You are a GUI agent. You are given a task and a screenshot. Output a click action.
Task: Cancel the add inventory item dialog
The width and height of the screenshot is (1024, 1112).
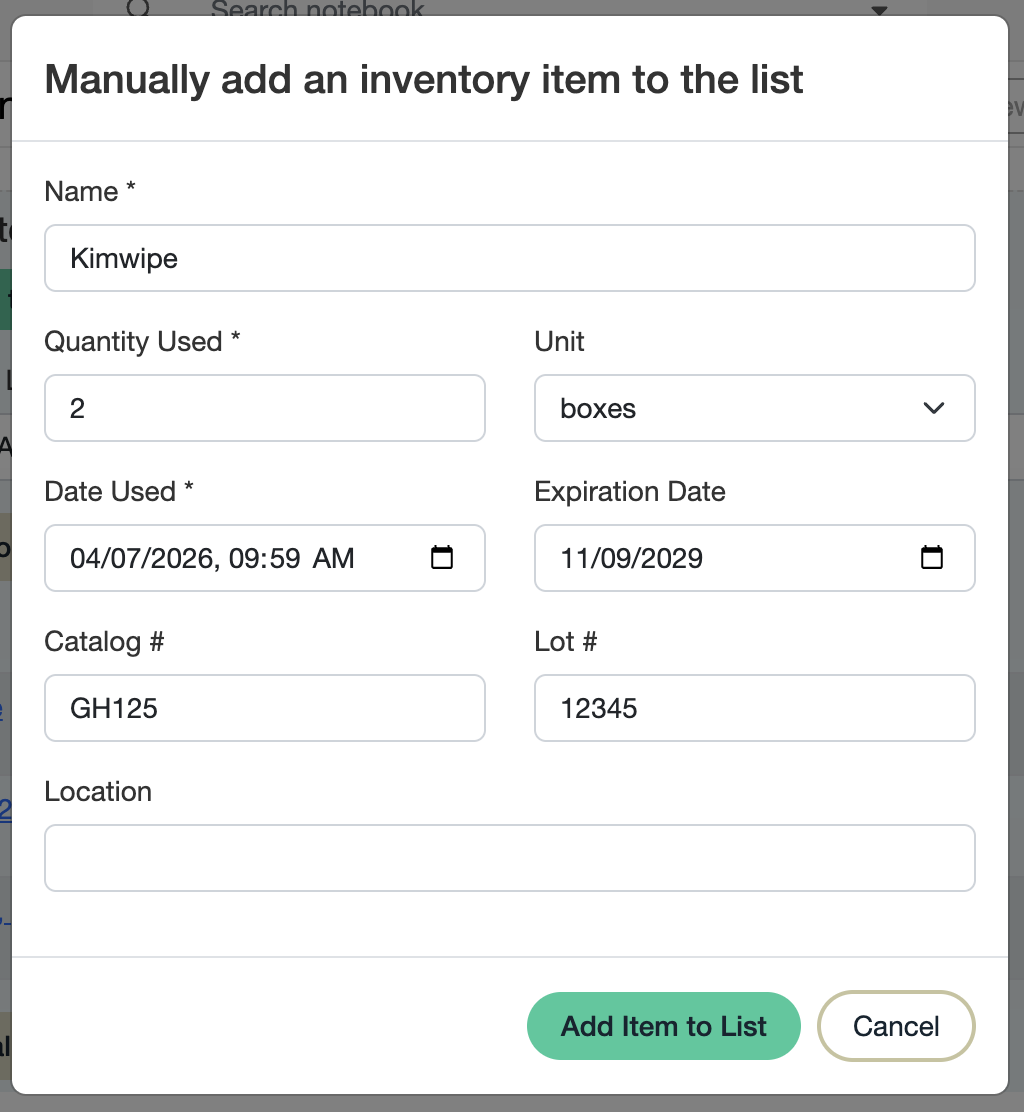tap(895, 1026)
